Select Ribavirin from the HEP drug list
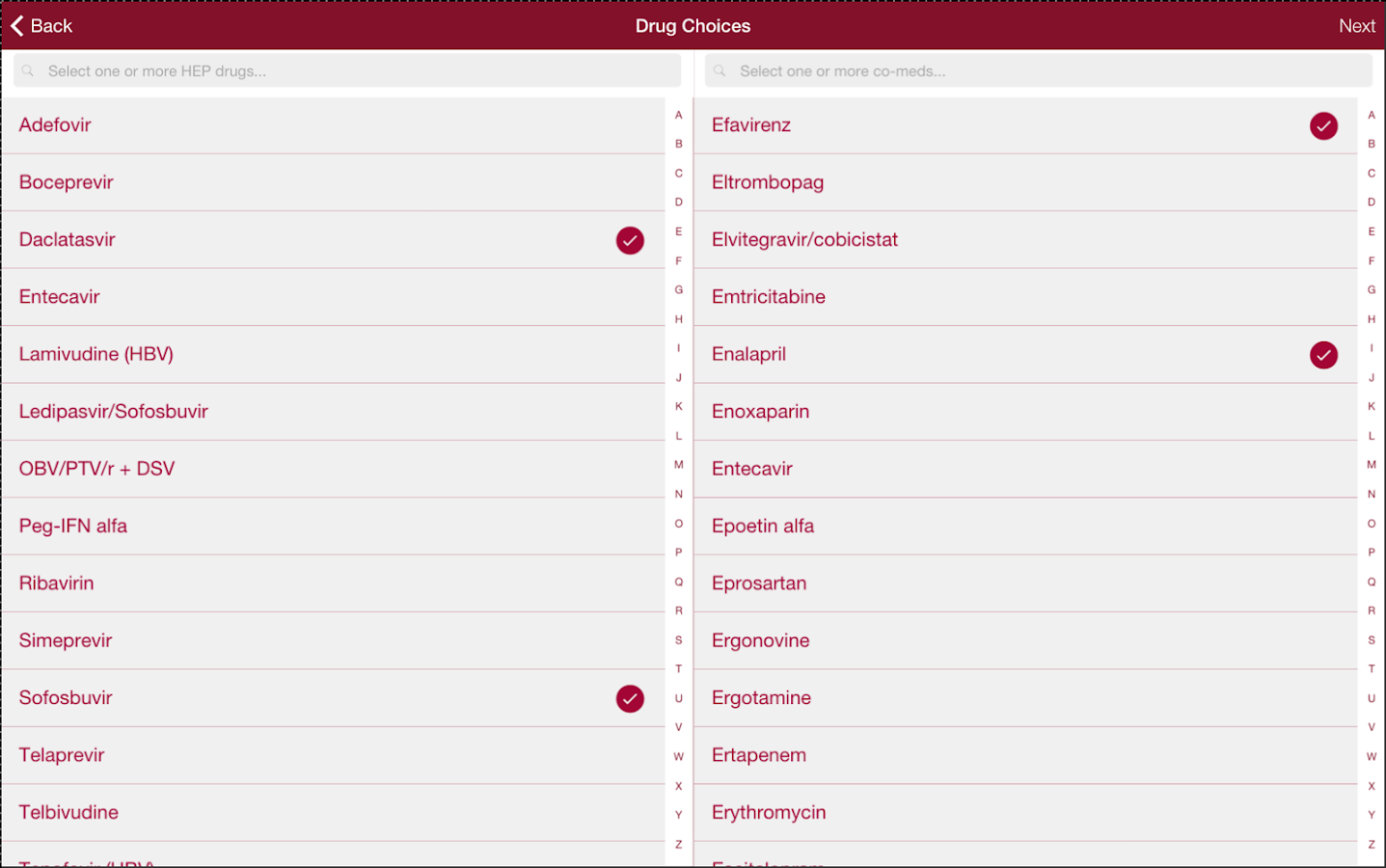Viewport: 1386px width, 868px height. [57, 583]
